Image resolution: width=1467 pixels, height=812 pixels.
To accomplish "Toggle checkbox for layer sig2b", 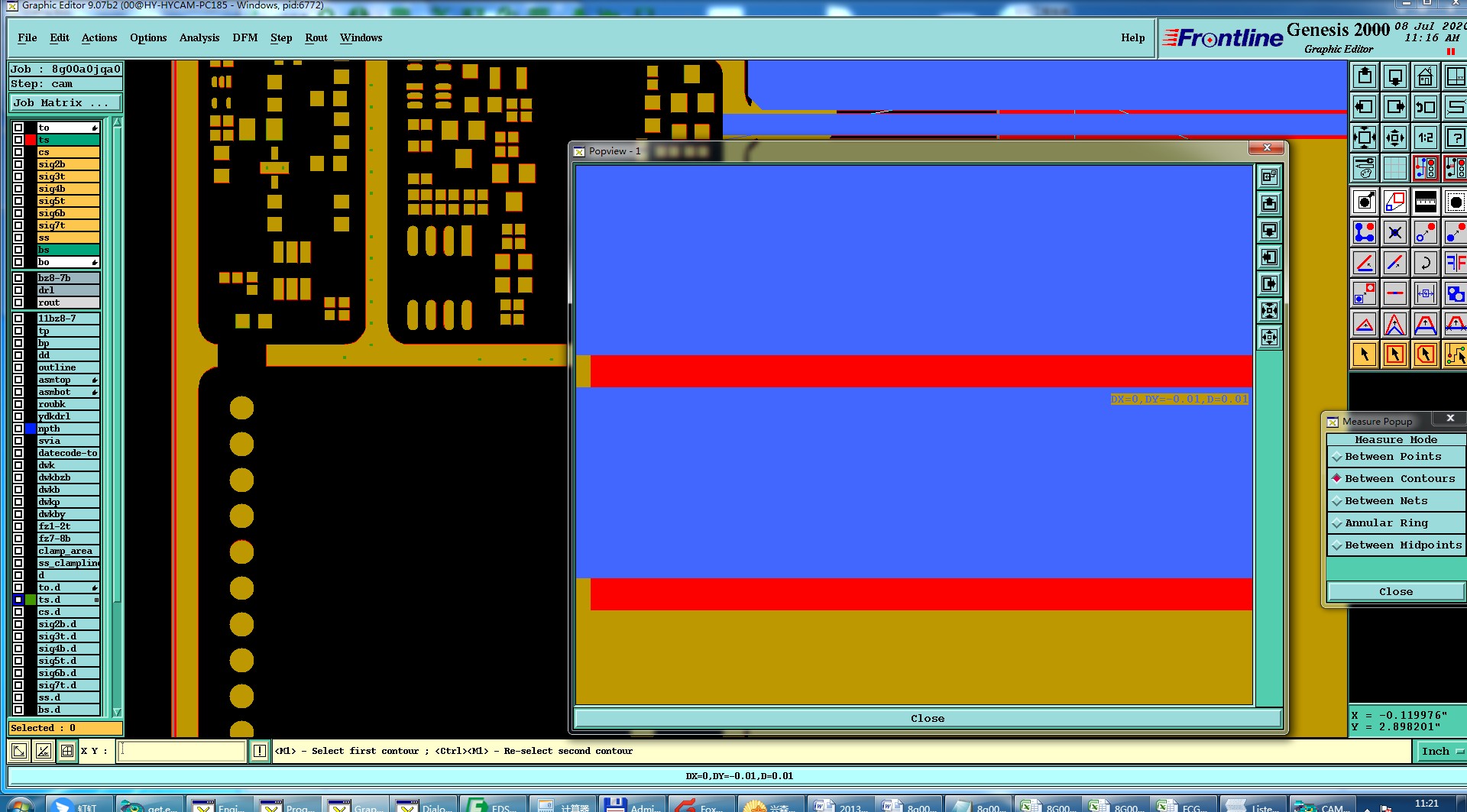I will [18, 164].
